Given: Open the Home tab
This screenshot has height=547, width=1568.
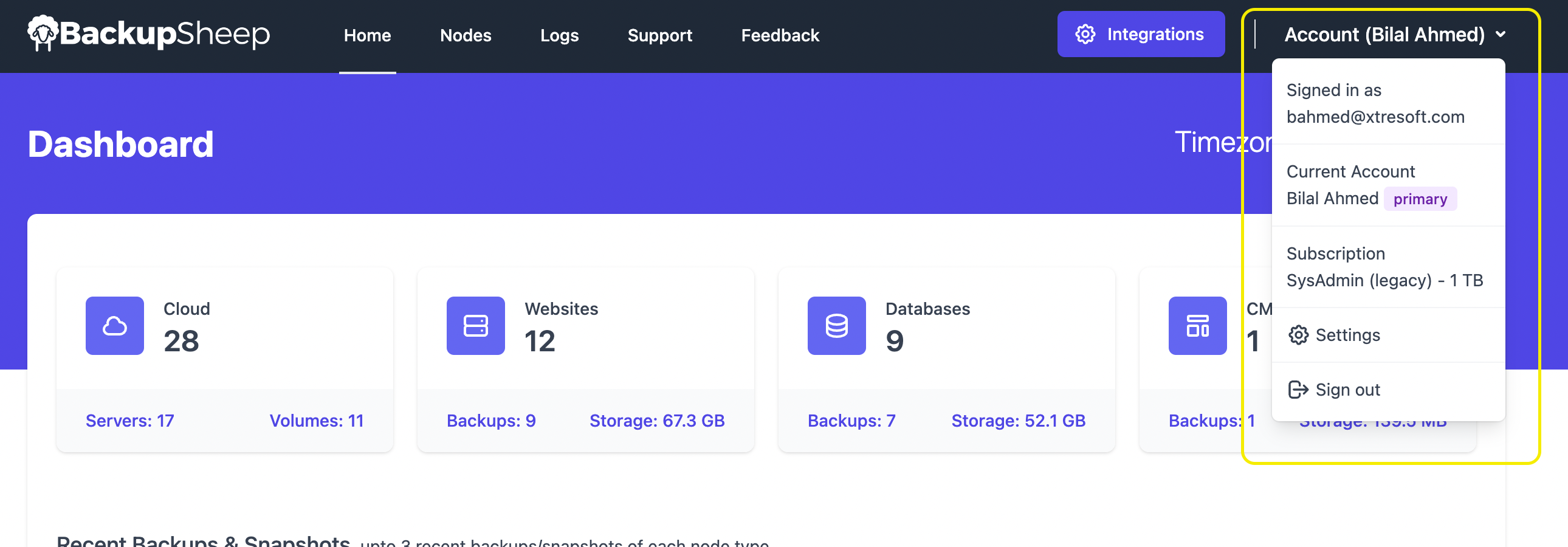Looking at the screenshot, I should tap(367, 35).
